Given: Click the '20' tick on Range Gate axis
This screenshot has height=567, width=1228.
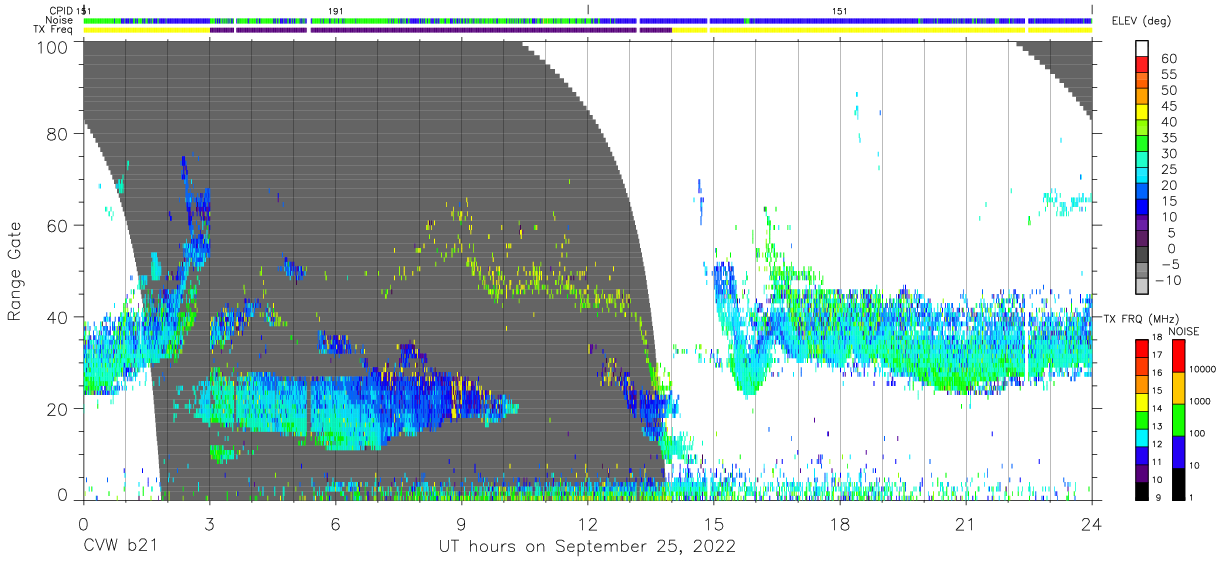Looking at the screenshot, I should point(57,409).
